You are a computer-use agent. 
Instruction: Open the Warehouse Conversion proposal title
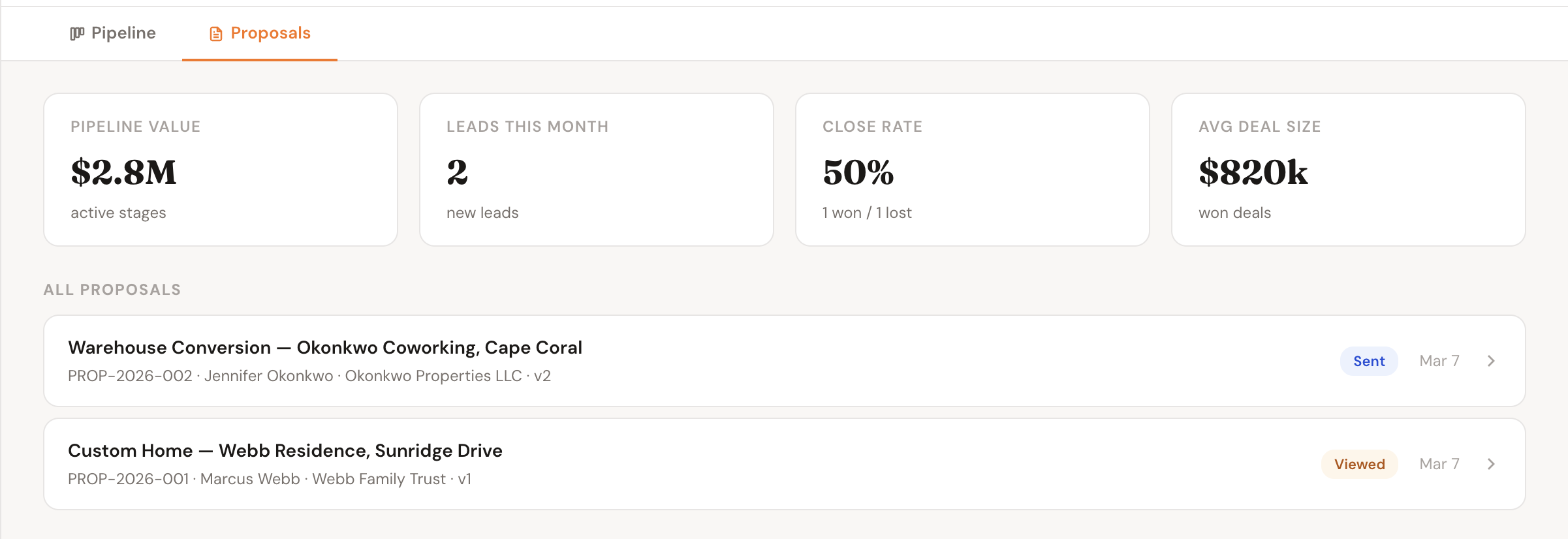[x=325, y=348]
